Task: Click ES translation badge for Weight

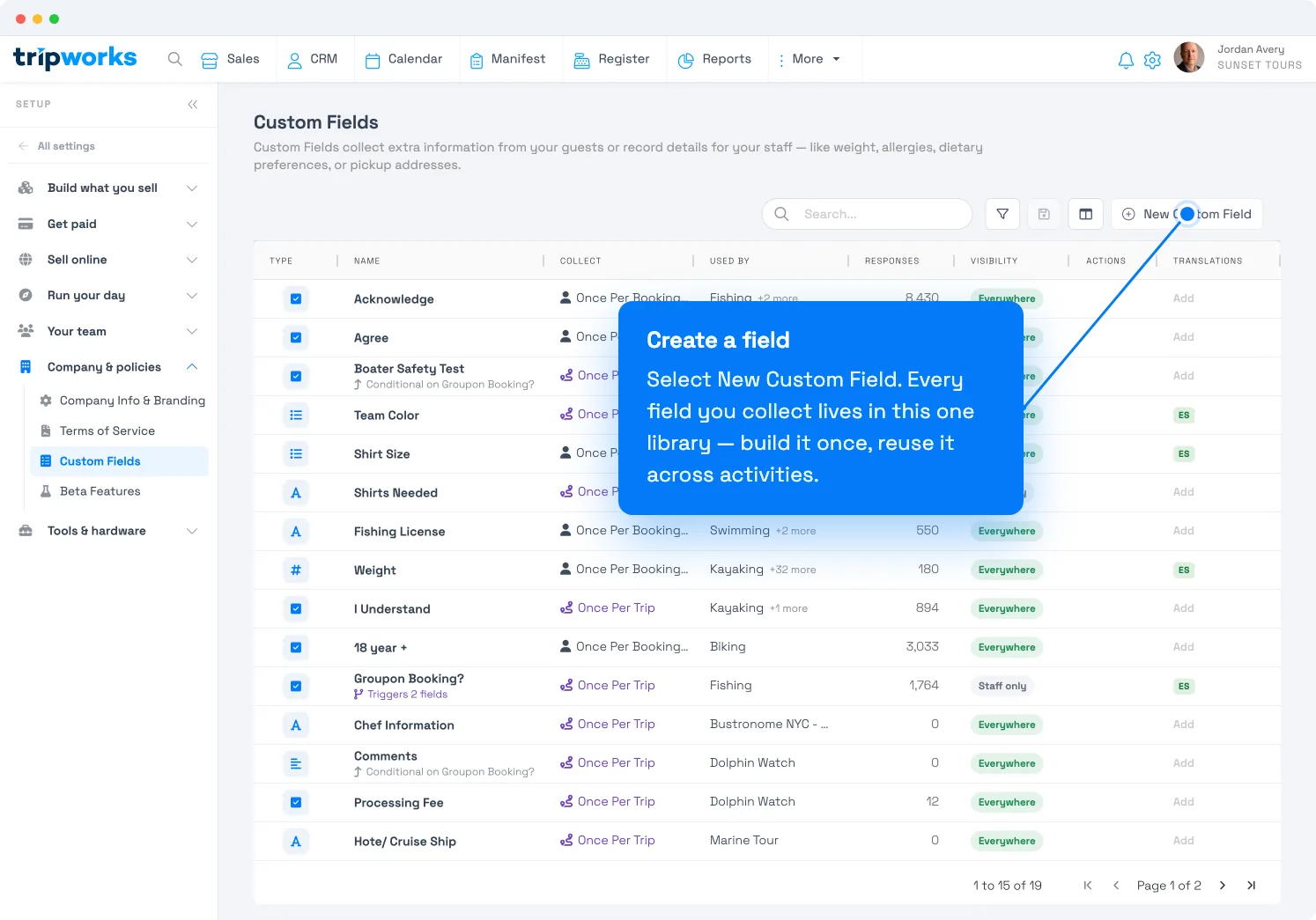Action: 1184,570
